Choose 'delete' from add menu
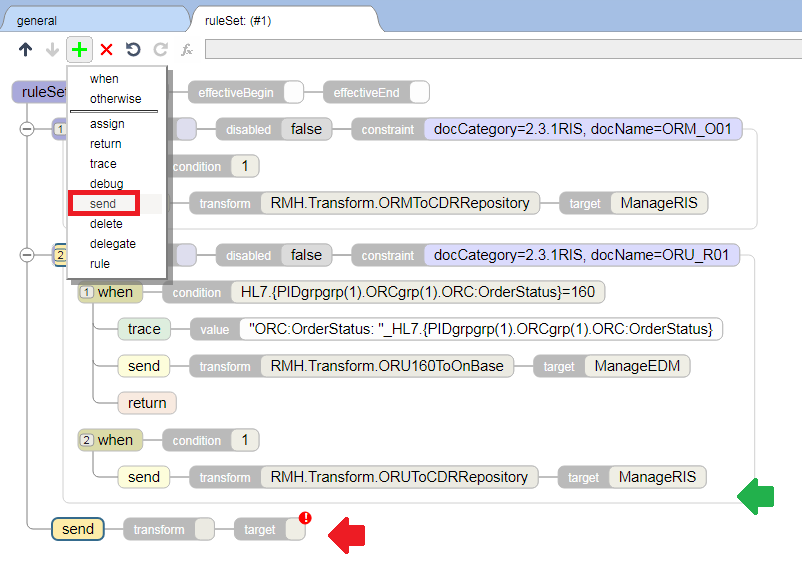The width and height of the screenshot is (802, 571). click(x=106, y=224)
